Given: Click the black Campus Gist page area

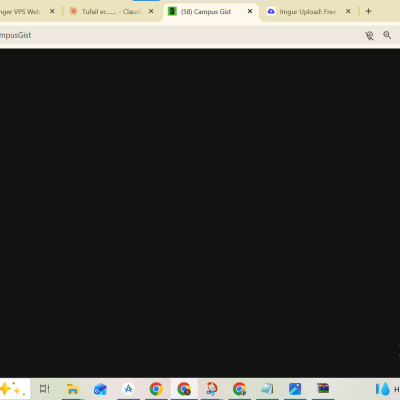Looking at the screenshot, I should (200, 213).
